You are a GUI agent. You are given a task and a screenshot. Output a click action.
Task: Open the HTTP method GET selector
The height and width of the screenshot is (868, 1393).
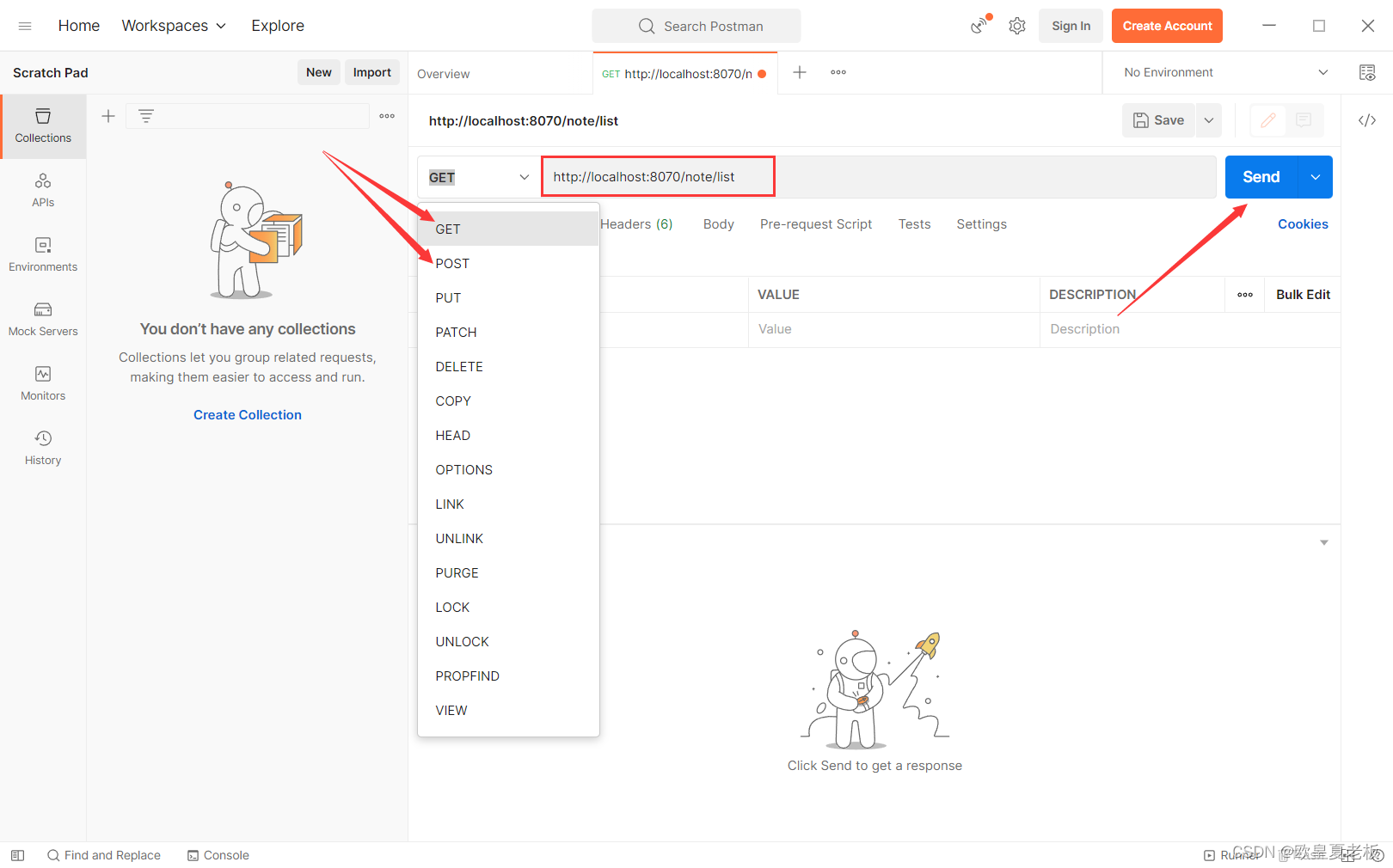tap(479, 177)
